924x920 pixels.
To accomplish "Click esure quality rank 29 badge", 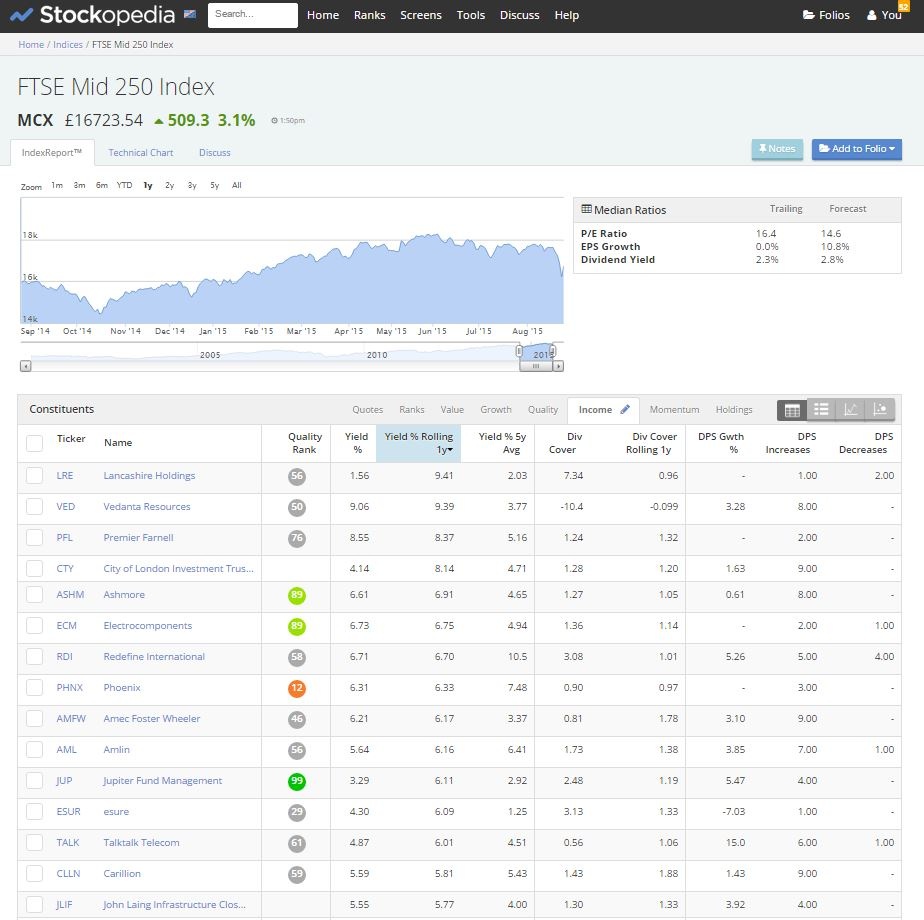I will pyautogui.click(x=297, y=812).
